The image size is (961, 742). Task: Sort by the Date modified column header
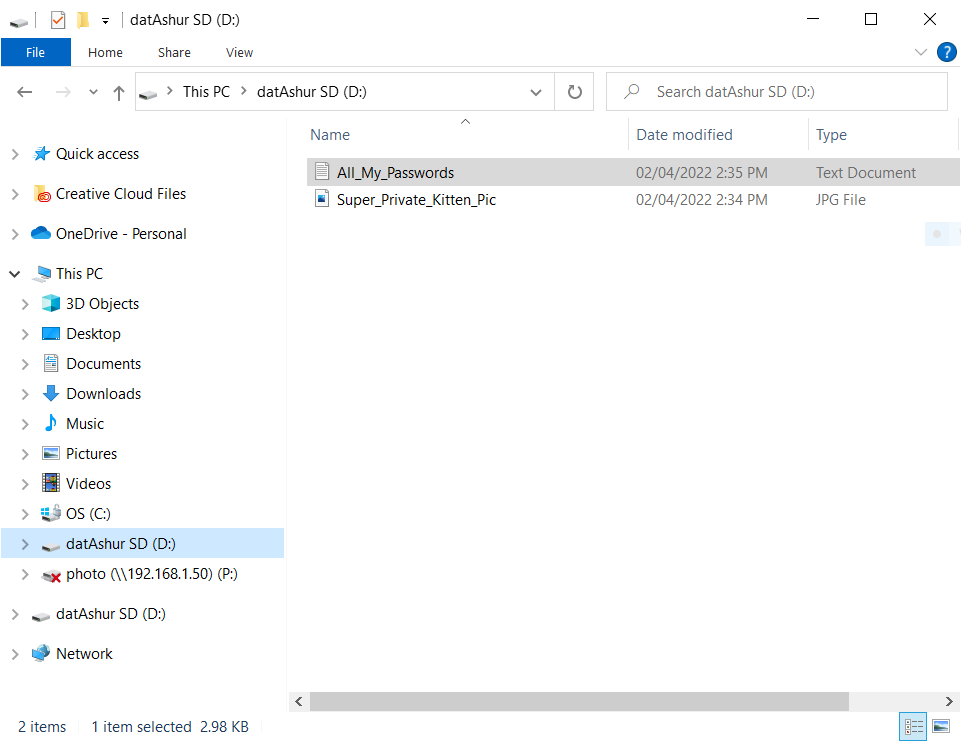684,135
